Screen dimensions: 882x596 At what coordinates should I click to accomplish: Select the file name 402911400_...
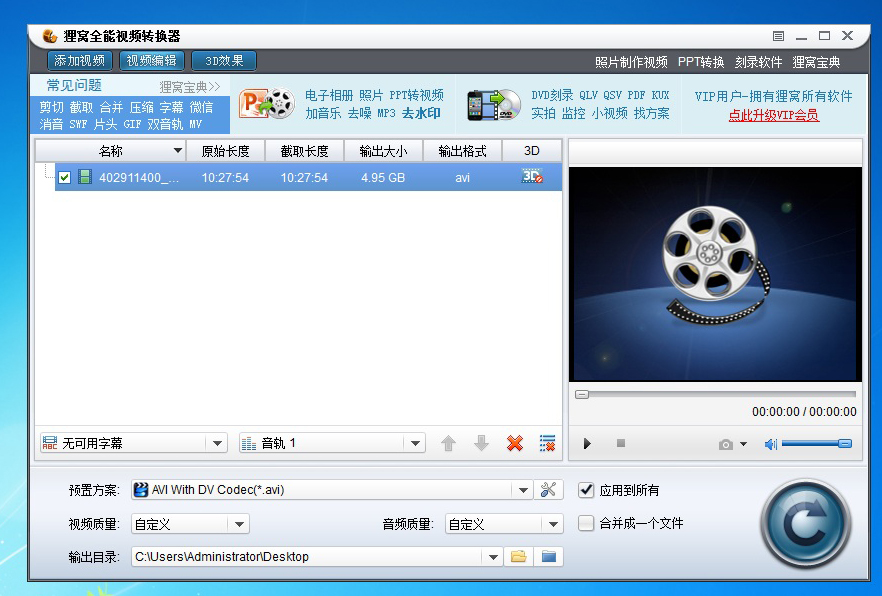pos(140,178)
